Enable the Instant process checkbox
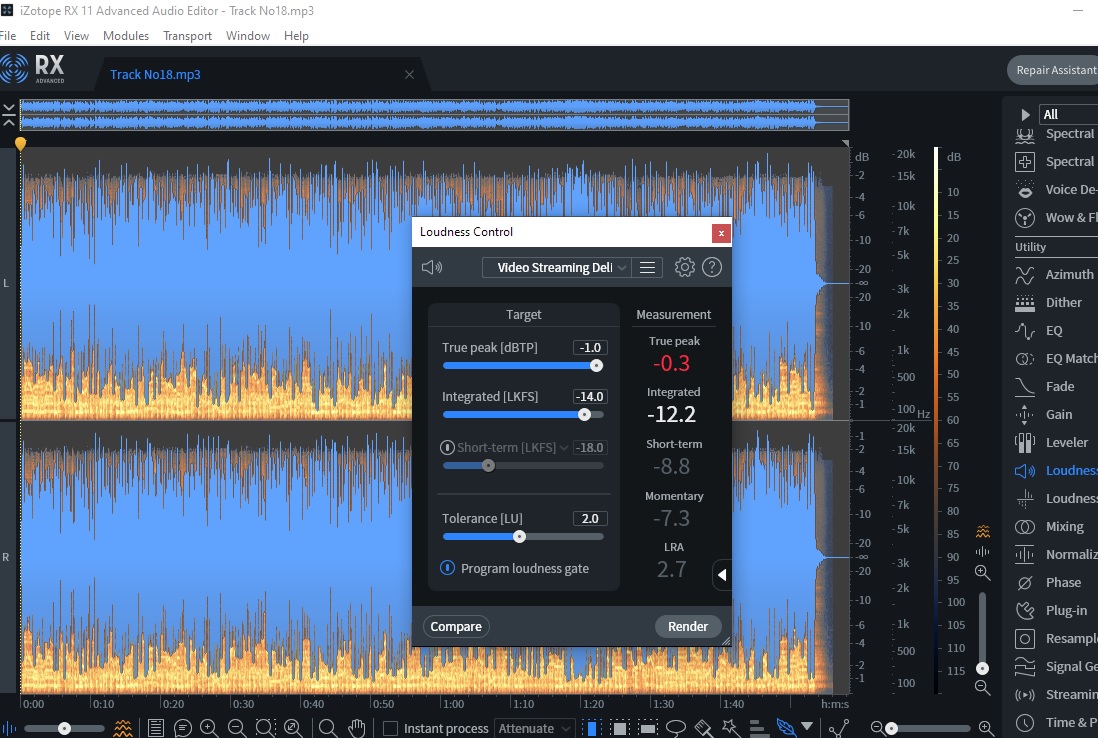 (391, 728)
